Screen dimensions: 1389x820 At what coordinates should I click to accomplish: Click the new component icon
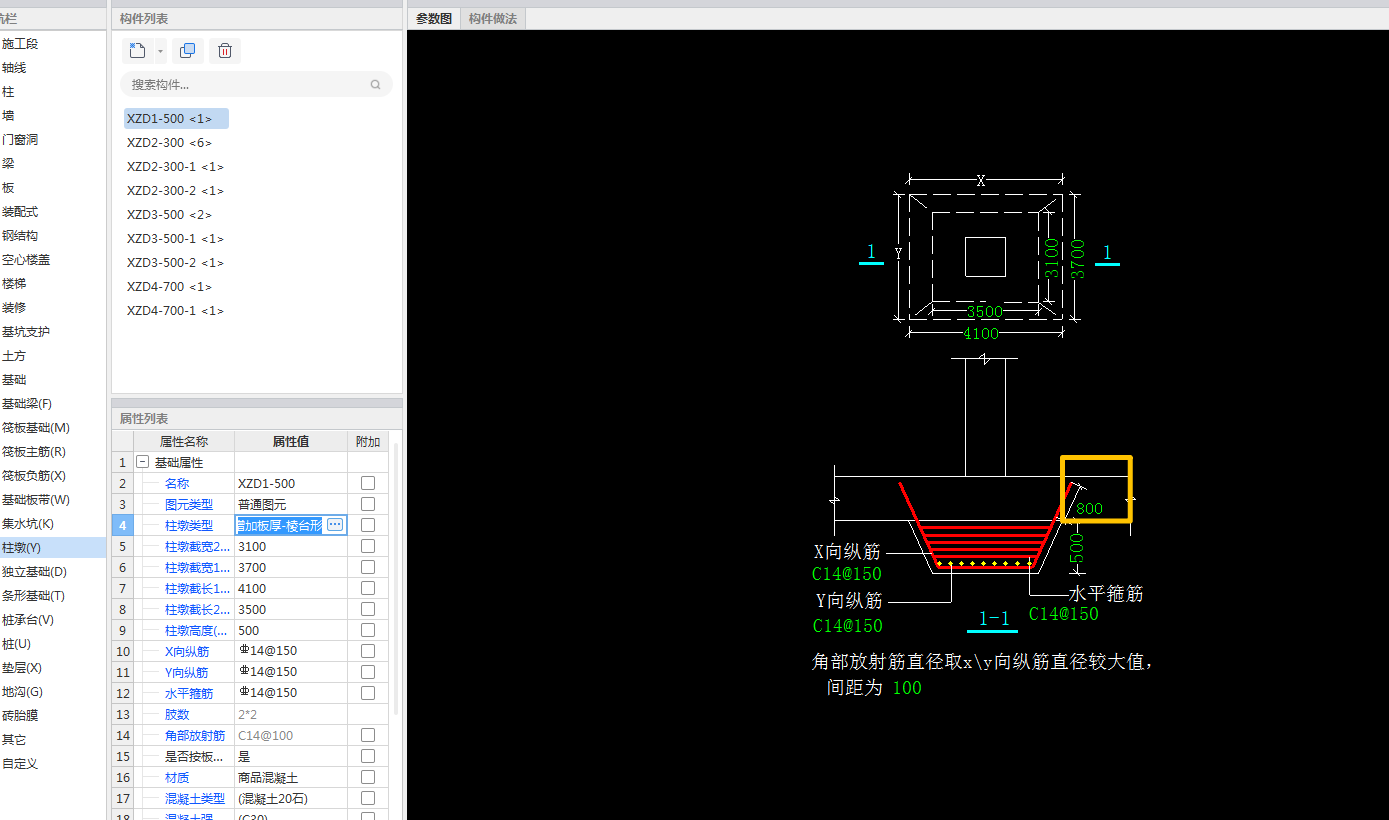(138, 51)
